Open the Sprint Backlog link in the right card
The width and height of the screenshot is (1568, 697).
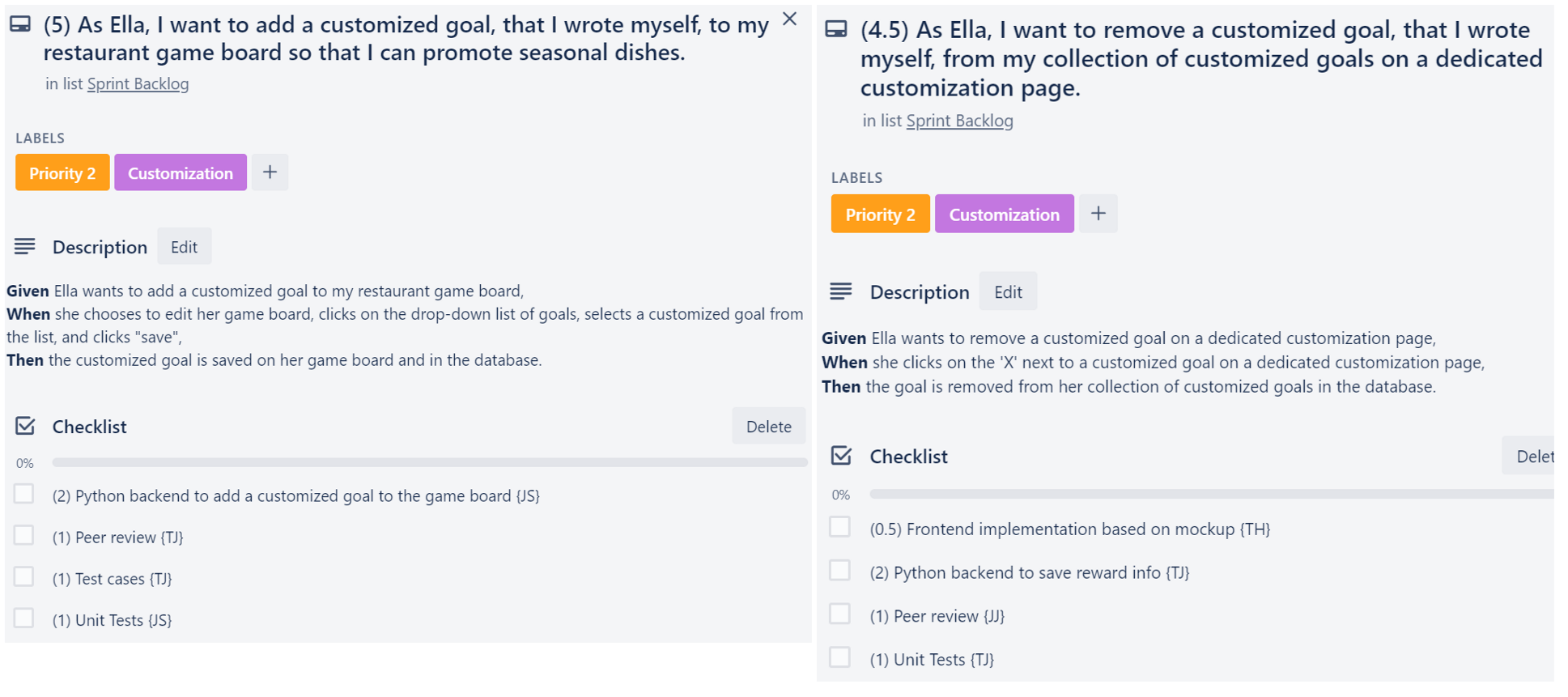pyautogui.click(x=959, y=121)
